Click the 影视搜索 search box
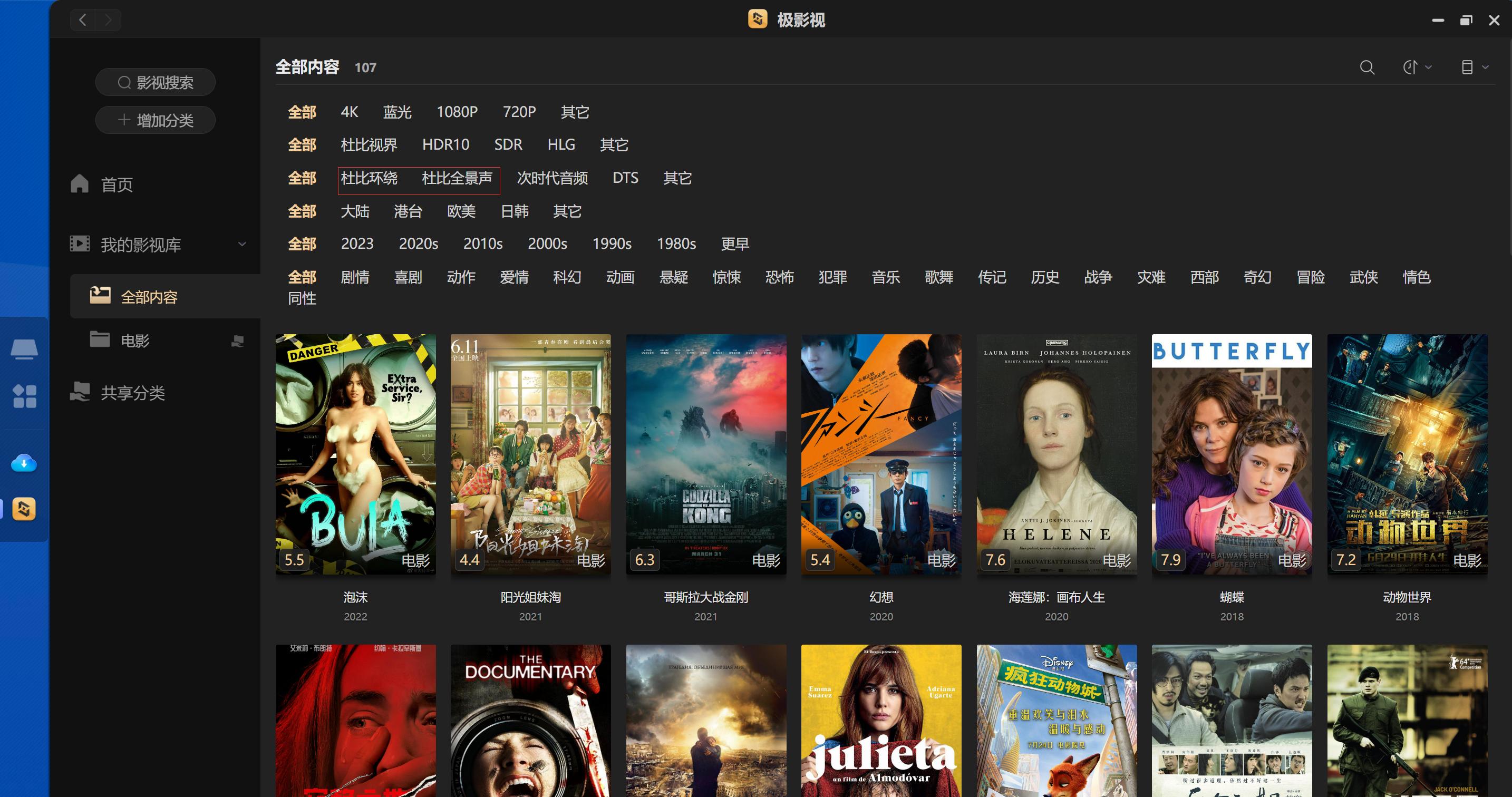 (156, 82)
